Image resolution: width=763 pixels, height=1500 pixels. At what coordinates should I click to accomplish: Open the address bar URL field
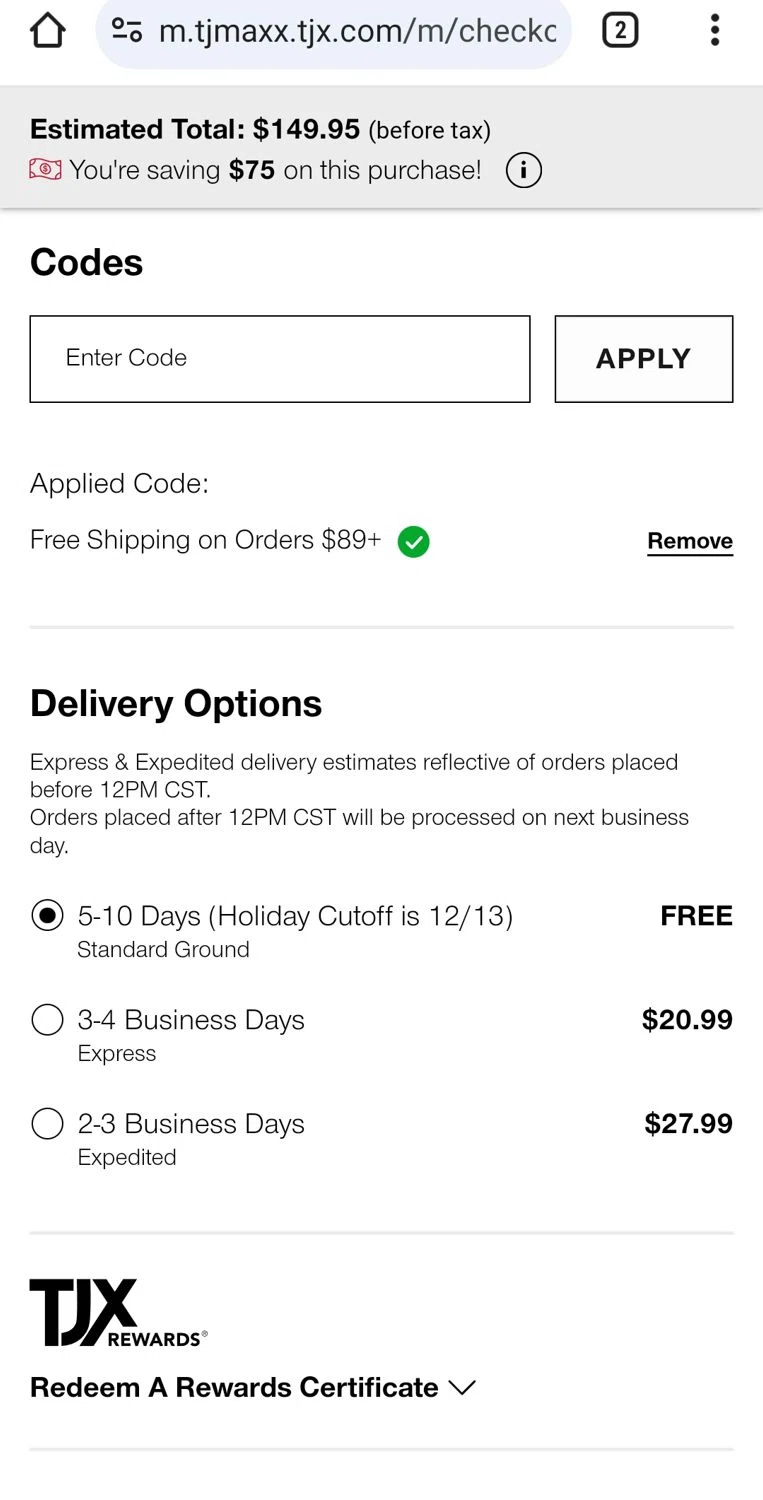pos(350,31)
